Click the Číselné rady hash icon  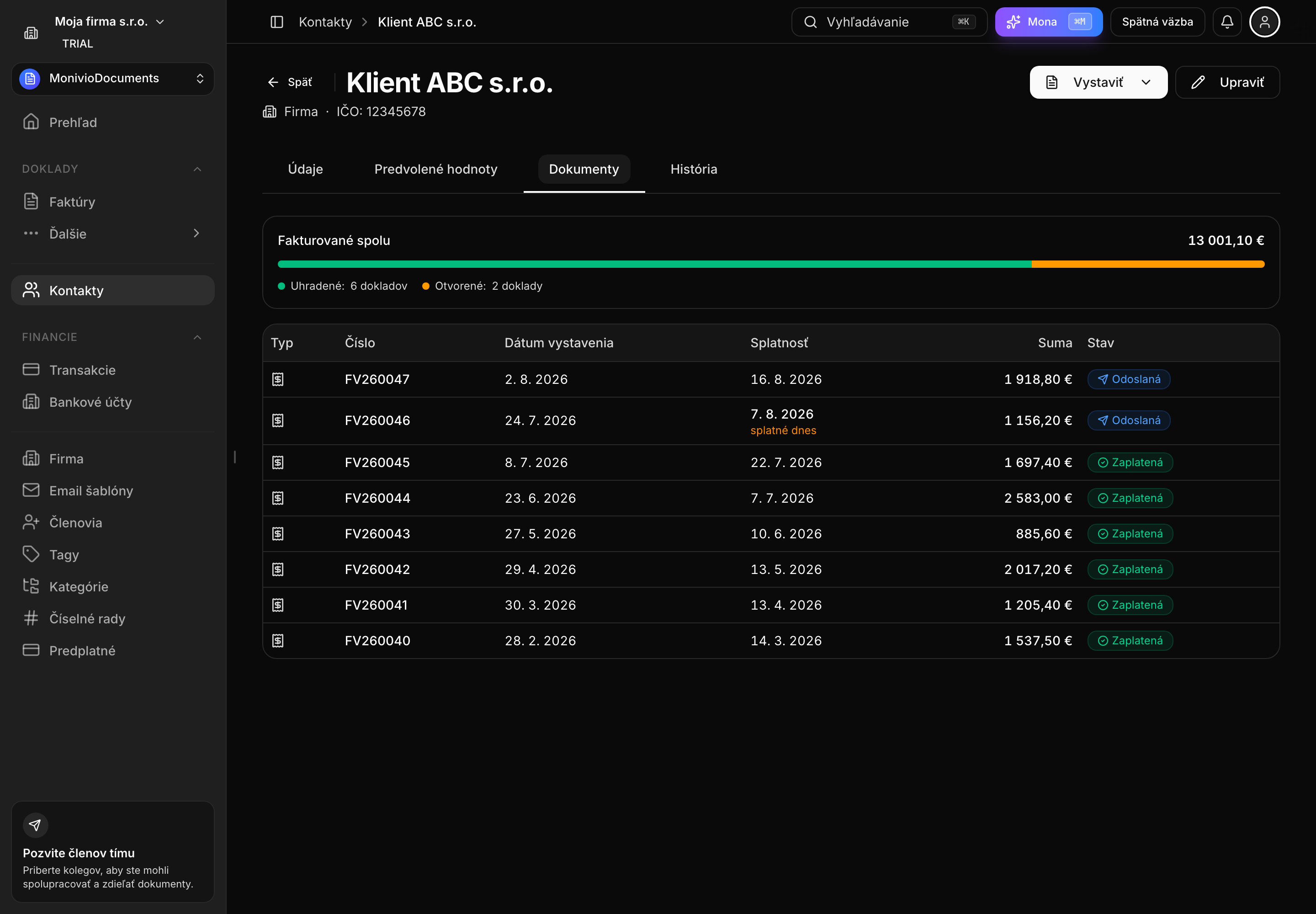(31, 618)
